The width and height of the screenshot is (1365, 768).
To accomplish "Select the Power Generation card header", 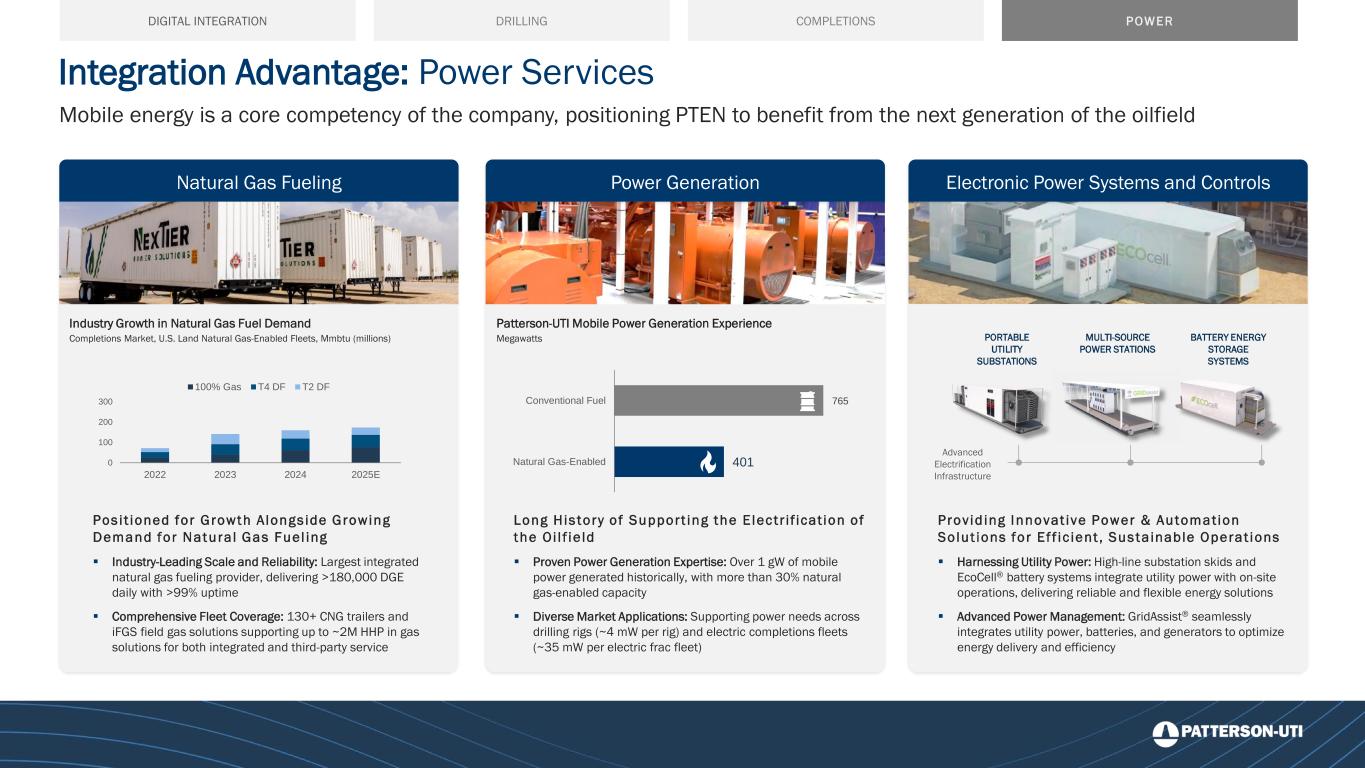I will click(x=685, y=182).
